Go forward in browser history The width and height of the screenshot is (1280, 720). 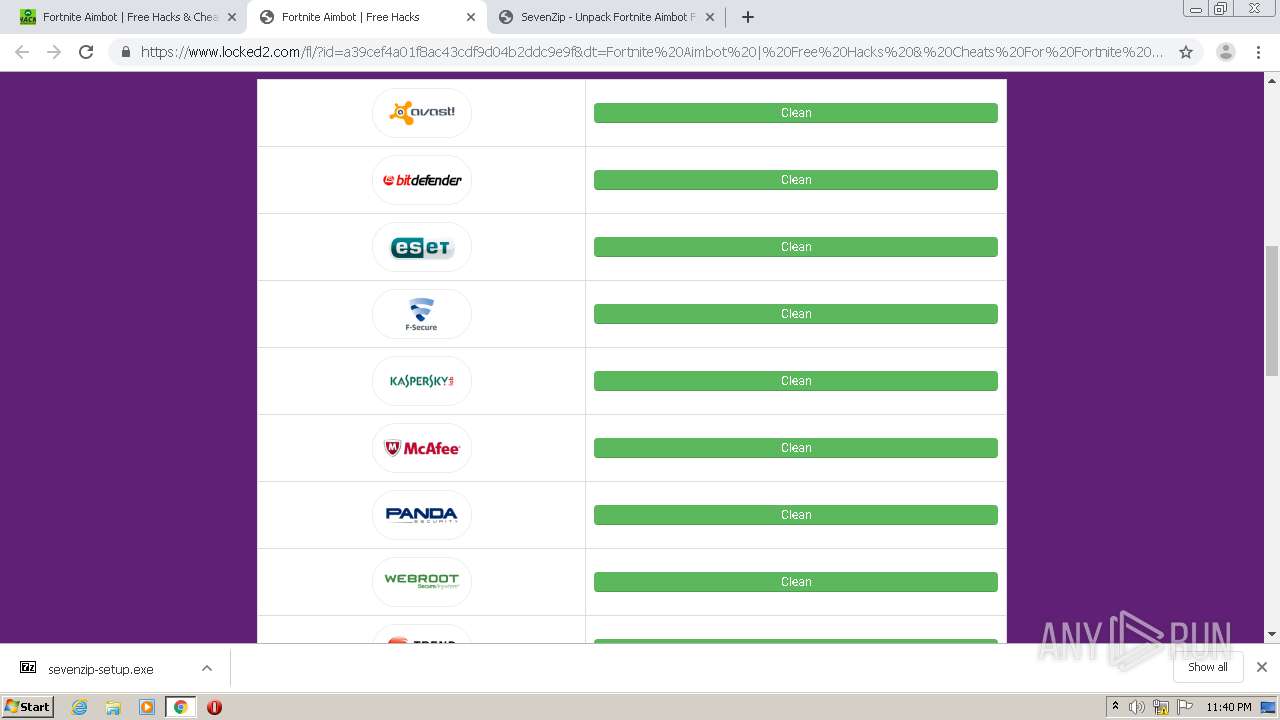click(x=54, y=52)
